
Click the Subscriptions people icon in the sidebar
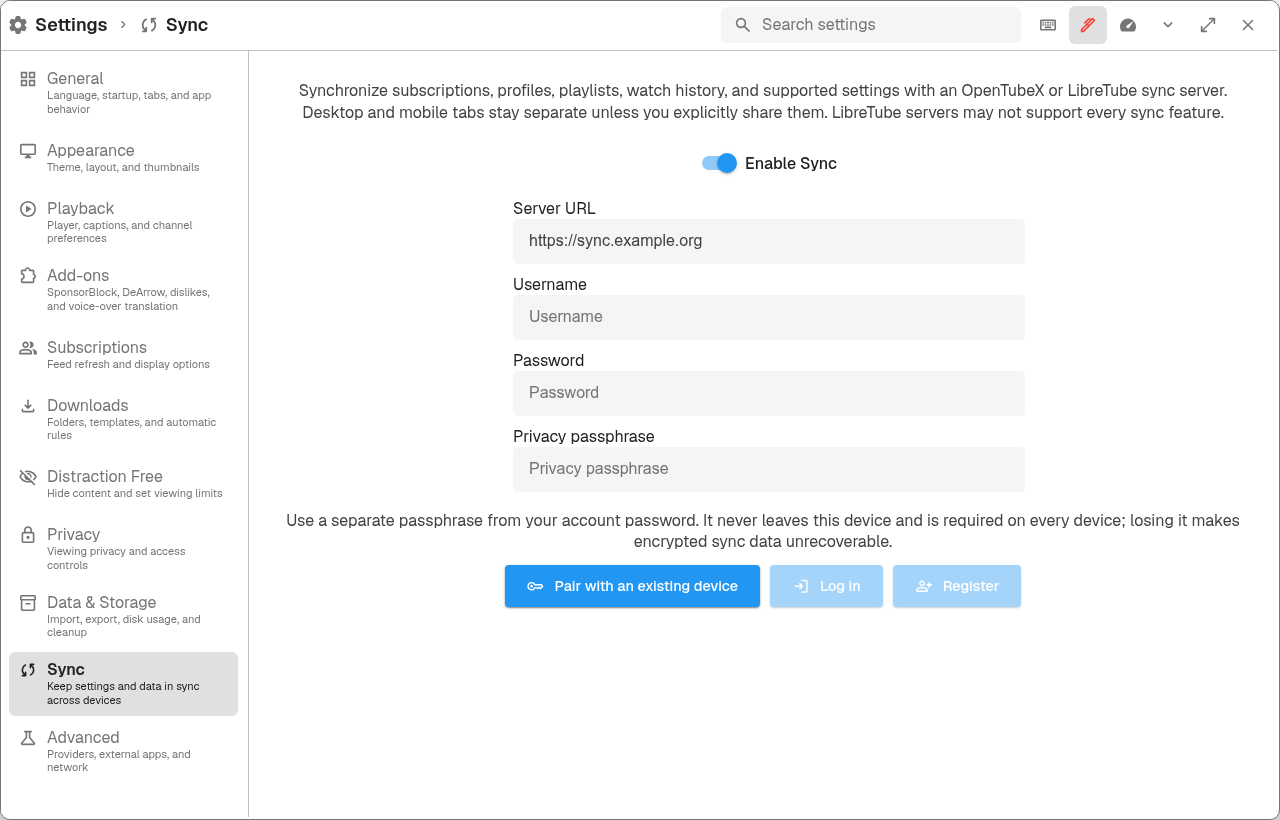pyautogui.click(x=28, y=347)
